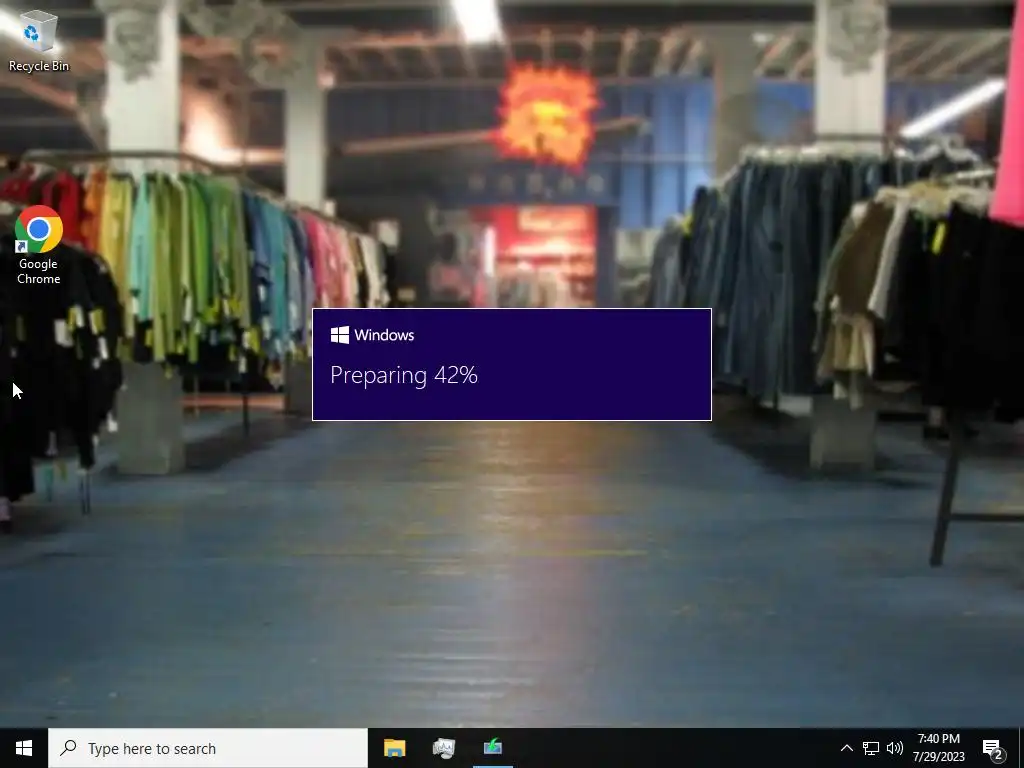This screenshot has height=768, width=1024.
Task: Select the active installer taskbar icon
Action: point(493,748)
